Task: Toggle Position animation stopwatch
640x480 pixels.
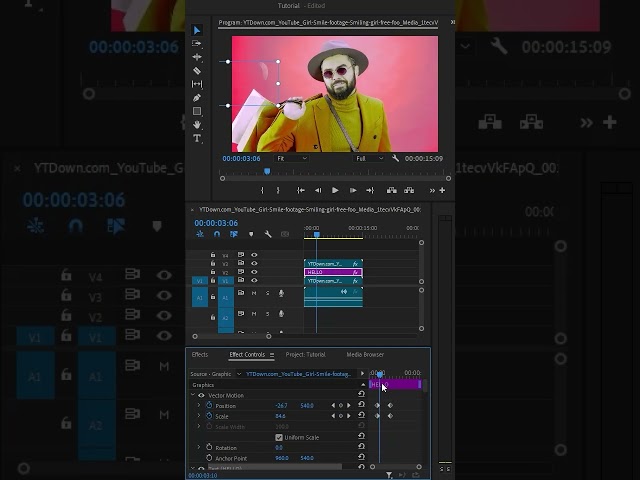Action: [209, 405]
